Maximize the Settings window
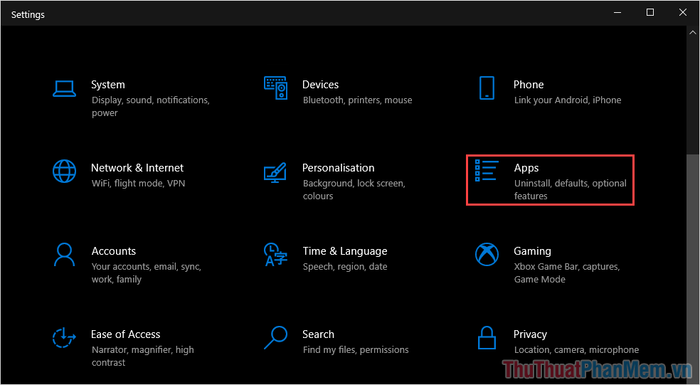Image resolution: width=700 pixels, height=385 pixels. pyautogui.click(x=650, y=13)
